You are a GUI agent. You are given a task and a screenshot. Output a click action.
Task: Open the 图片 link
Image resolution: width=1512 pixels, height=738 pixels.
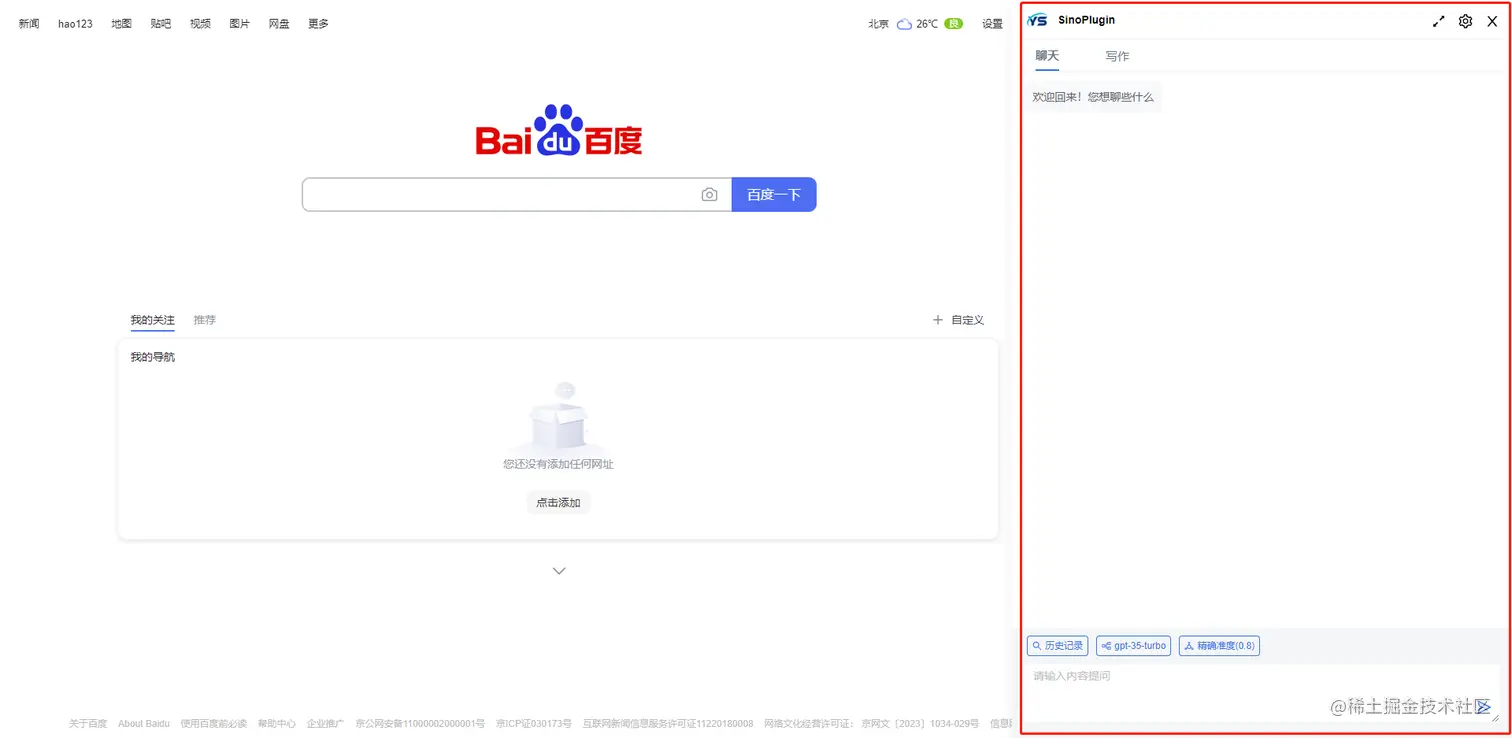(240, 24)
